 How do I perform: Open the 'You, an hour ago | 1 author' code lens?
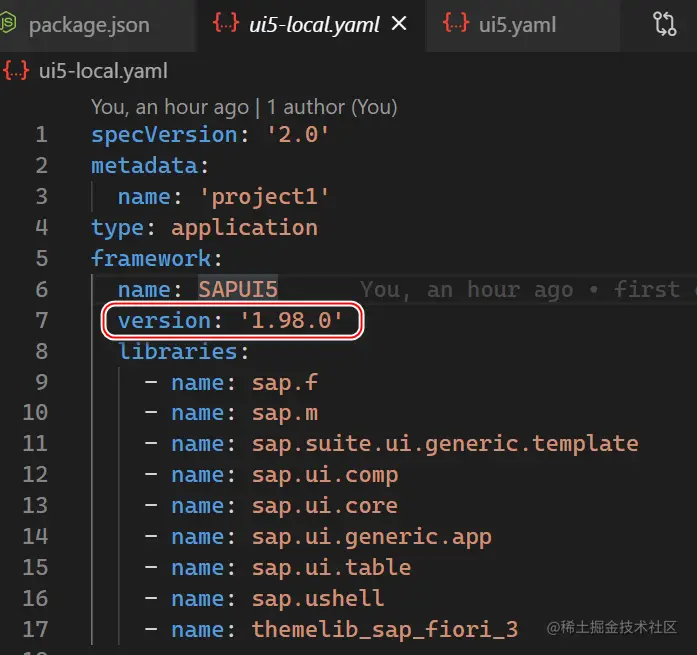[x=244, y=107]
